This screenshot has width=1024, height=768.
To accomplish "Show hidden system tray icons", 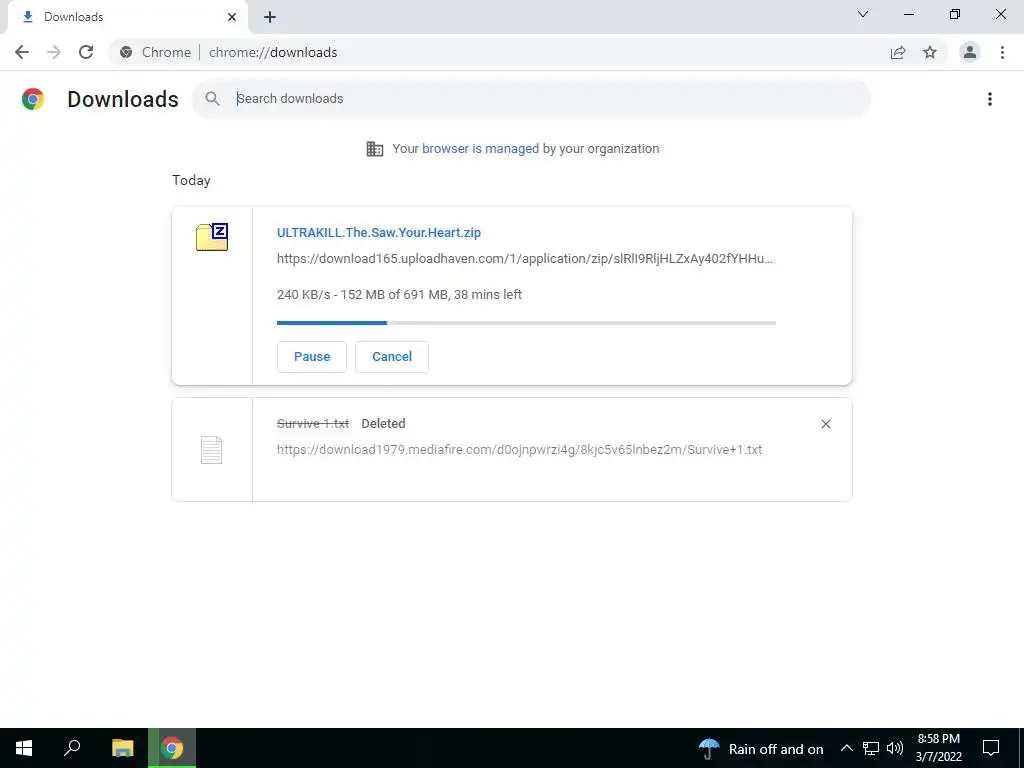I will click(x=846, y=748).
